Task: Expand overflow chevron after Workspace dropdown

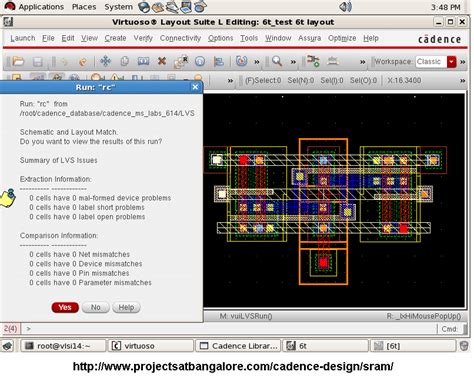Action: point(463,62)
